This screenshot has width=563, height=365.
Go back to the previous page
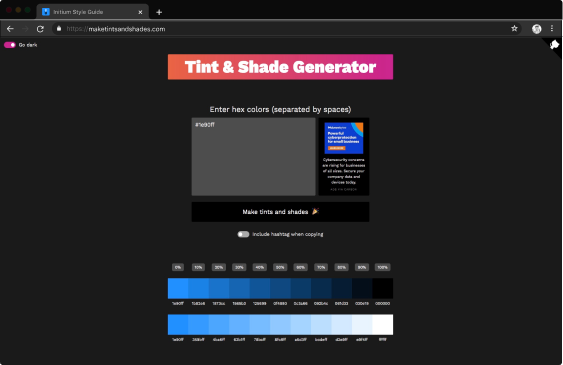coord(10,29)
